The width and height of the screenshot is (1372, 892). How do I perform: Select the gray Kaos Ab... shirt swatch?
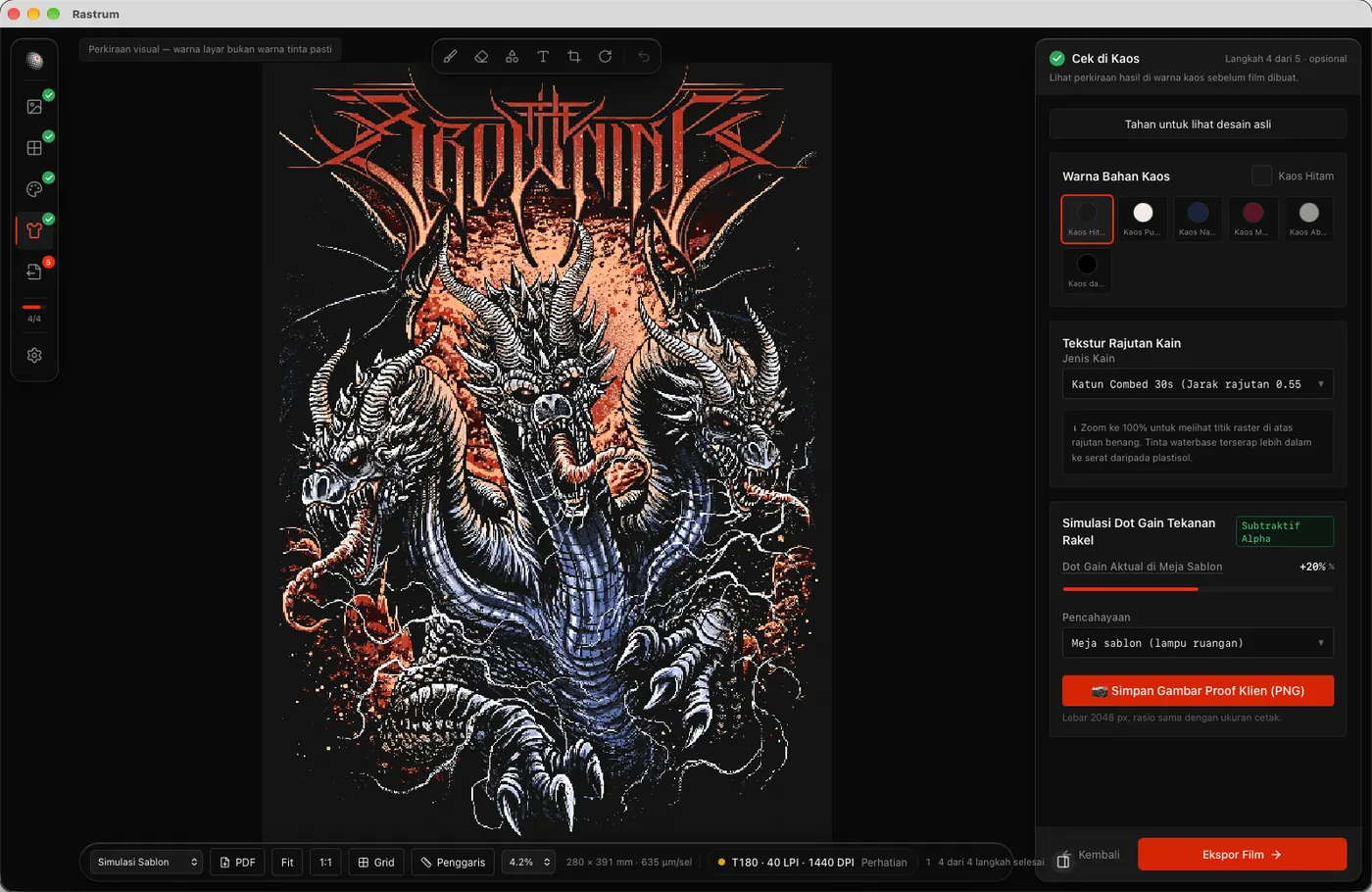(1308, 219)
